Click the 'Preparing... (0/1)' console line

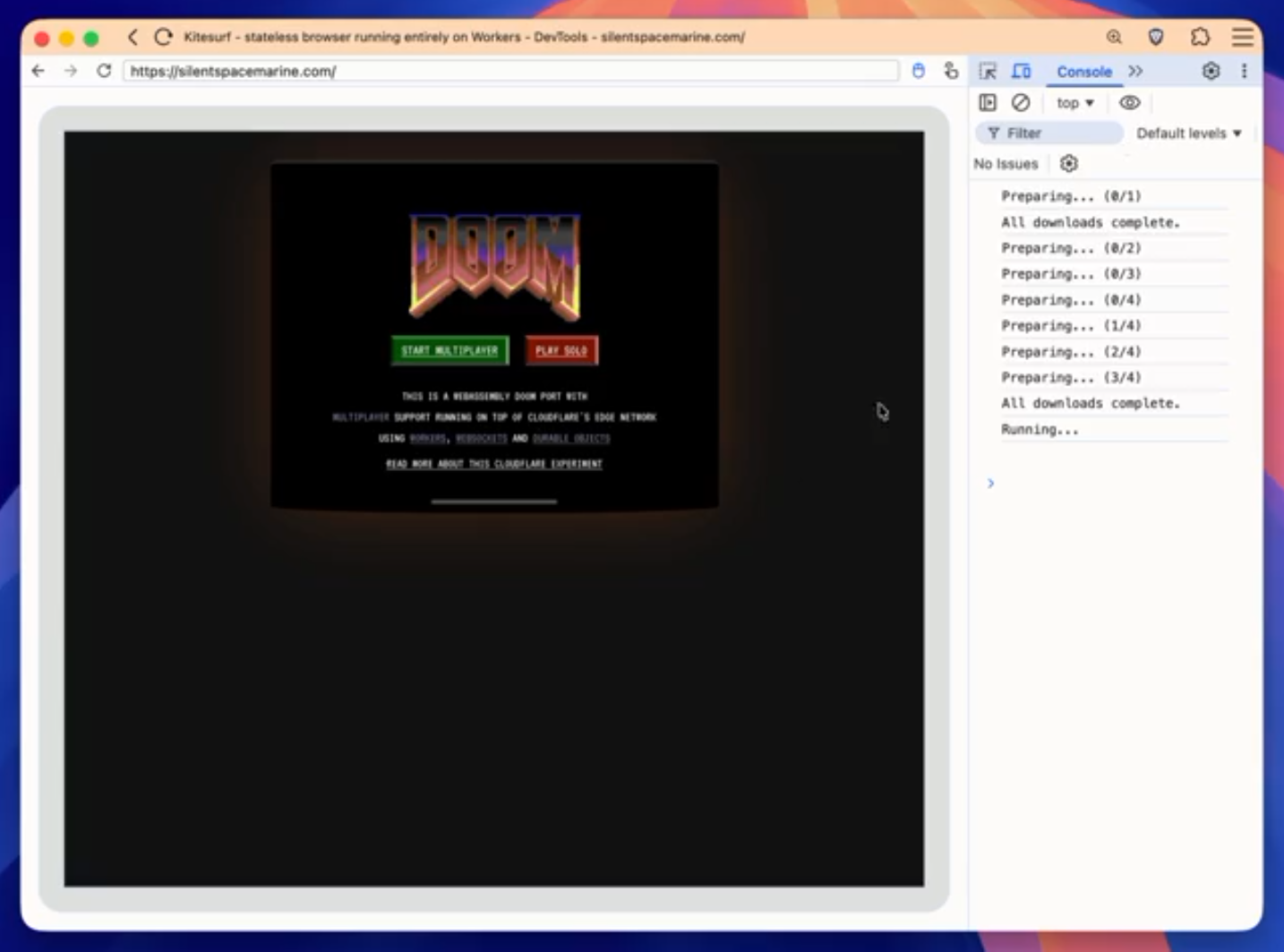1071,196
